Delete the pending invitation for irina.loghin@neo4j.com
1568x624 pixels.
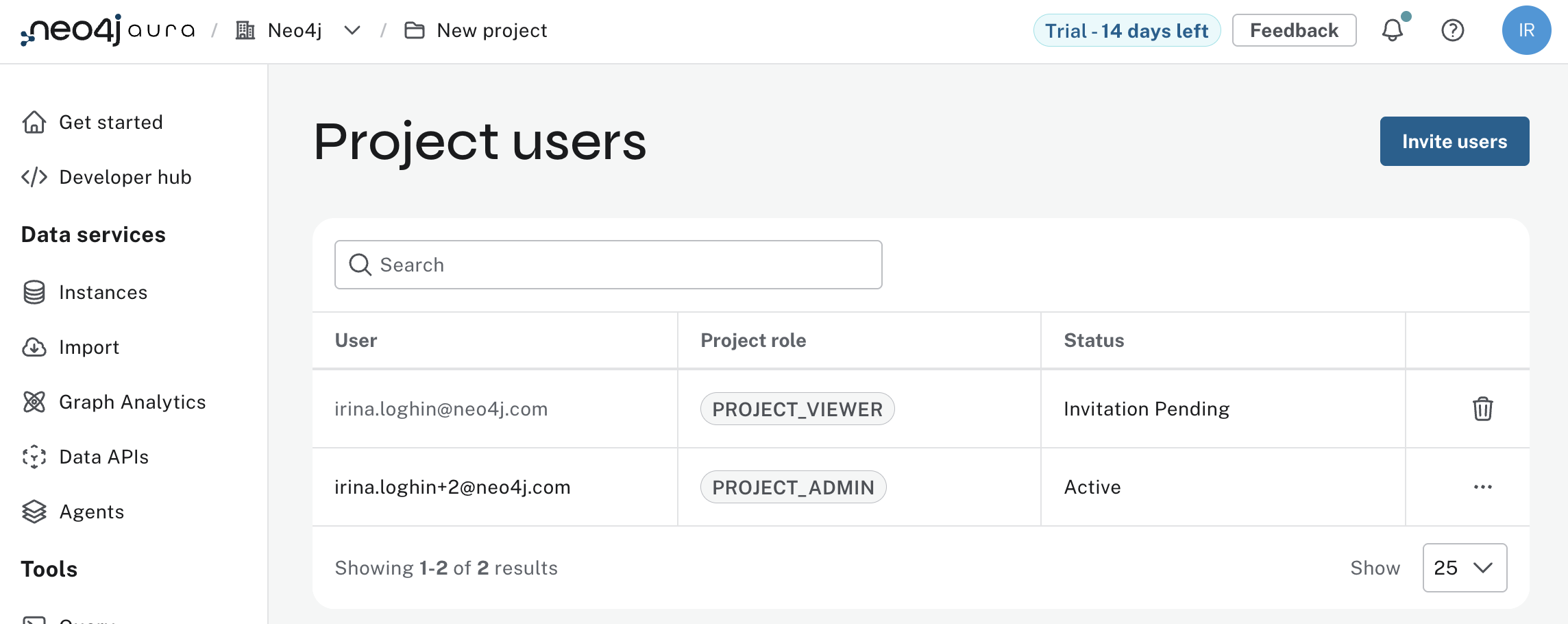pyautogui.click(x=1483, y=409)
